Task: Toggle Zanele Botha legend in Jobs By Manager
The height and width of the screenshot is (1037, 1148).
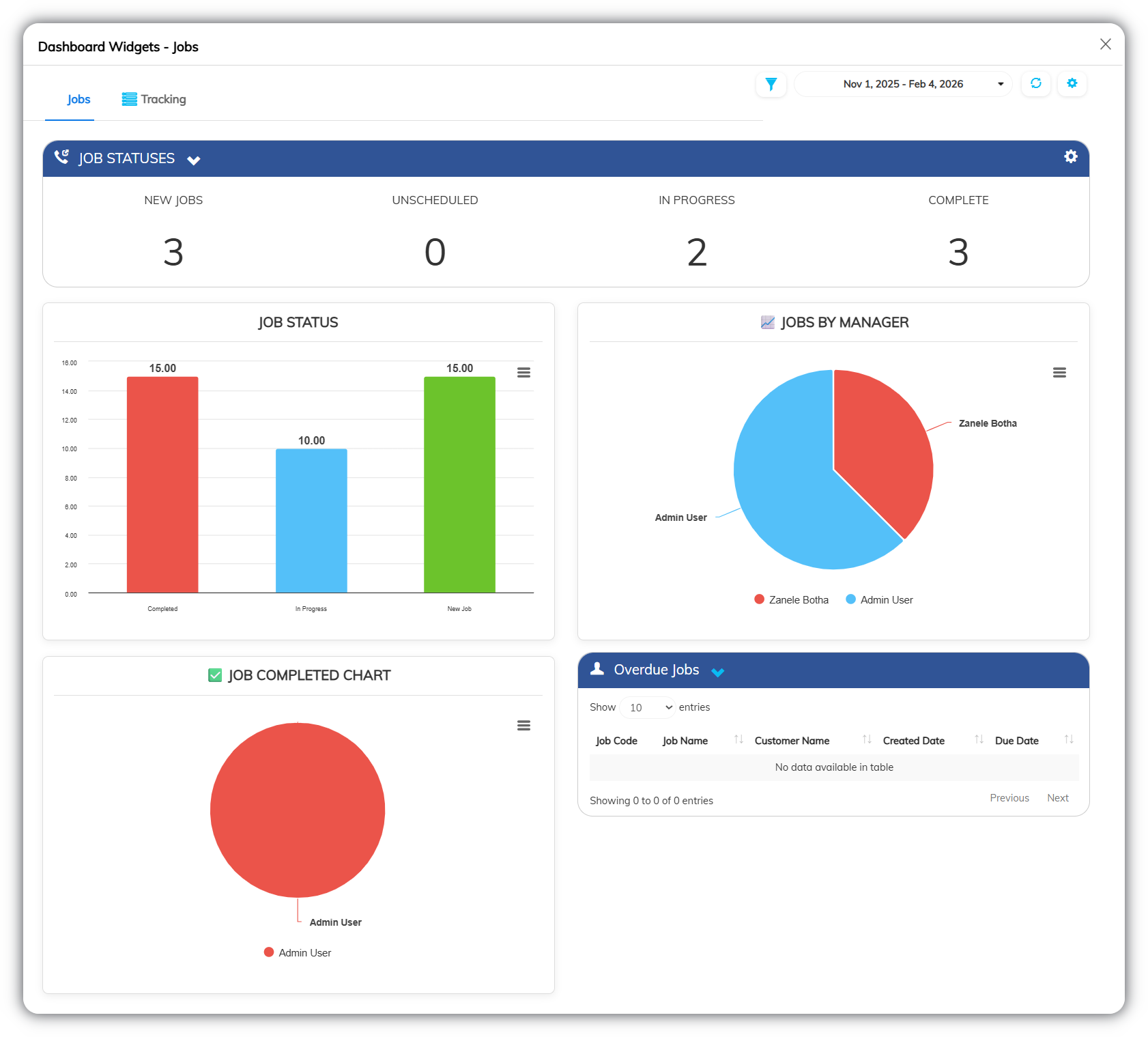Action: 792,599
